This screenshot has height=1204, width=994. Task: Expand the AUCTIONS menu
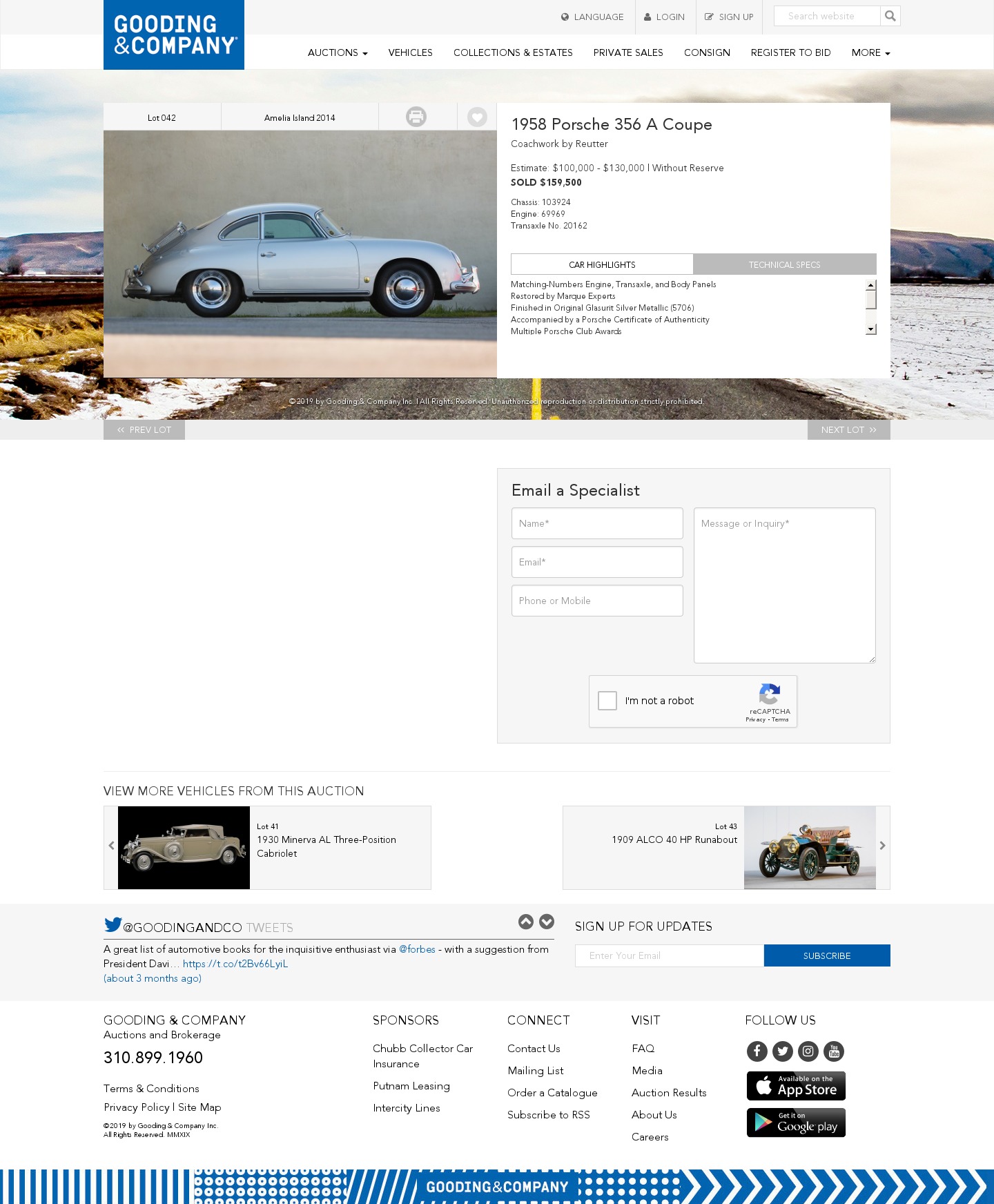click(x=338, y=52)
